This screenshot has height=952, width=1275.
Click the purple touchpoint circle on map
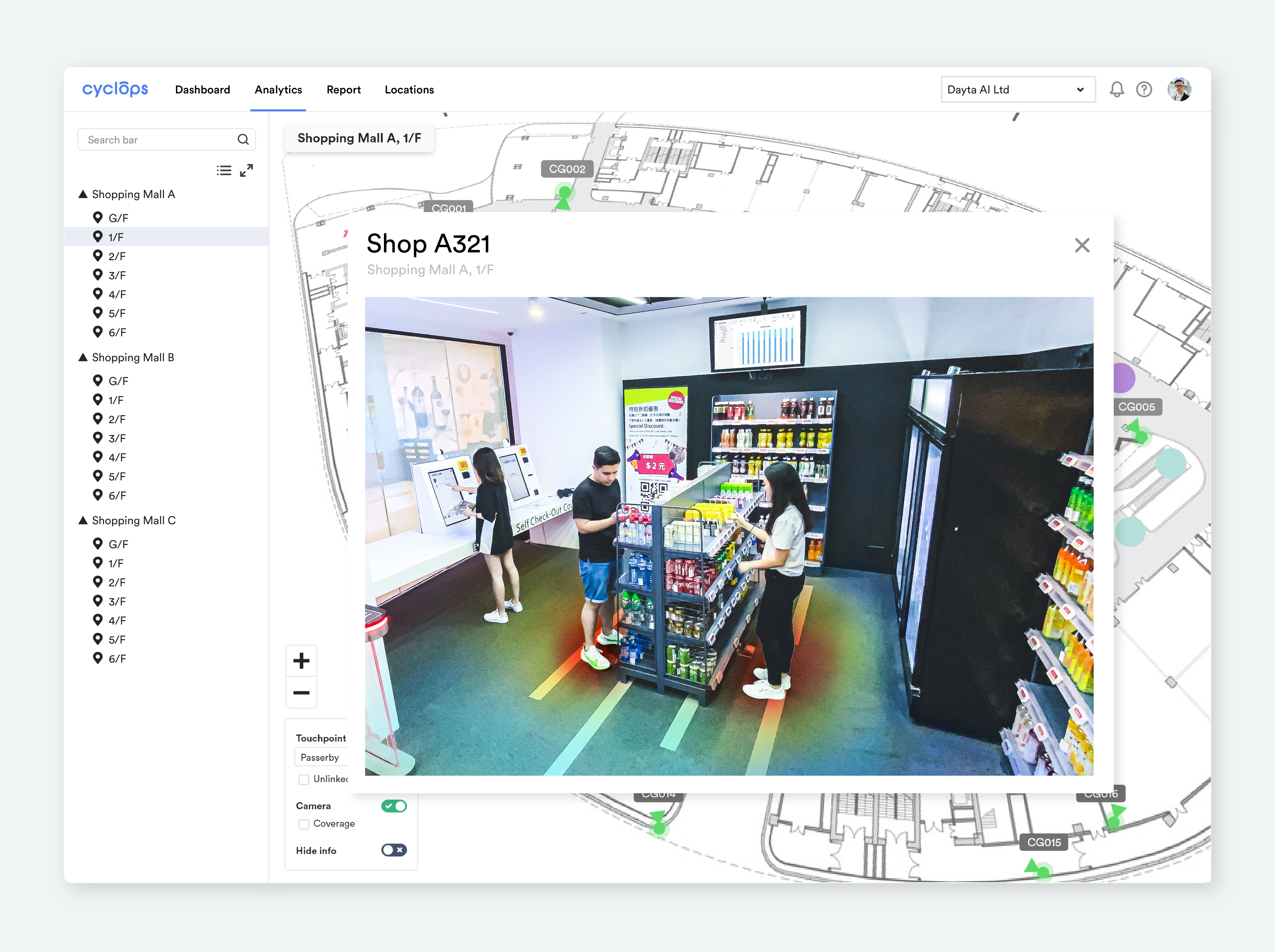[x=1124, y=378]
